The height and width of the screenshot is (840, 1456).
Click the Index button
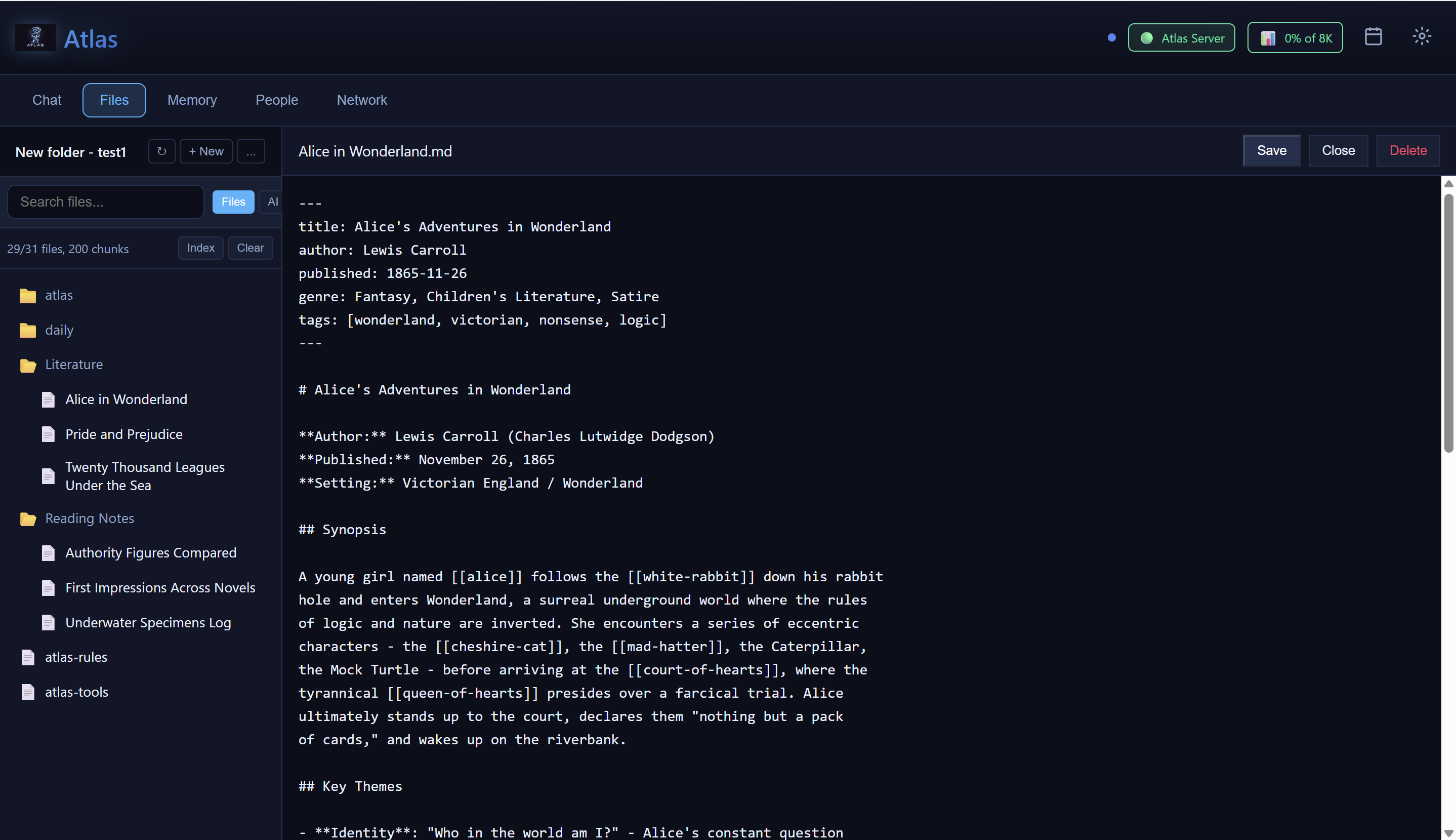coord(200,248)
